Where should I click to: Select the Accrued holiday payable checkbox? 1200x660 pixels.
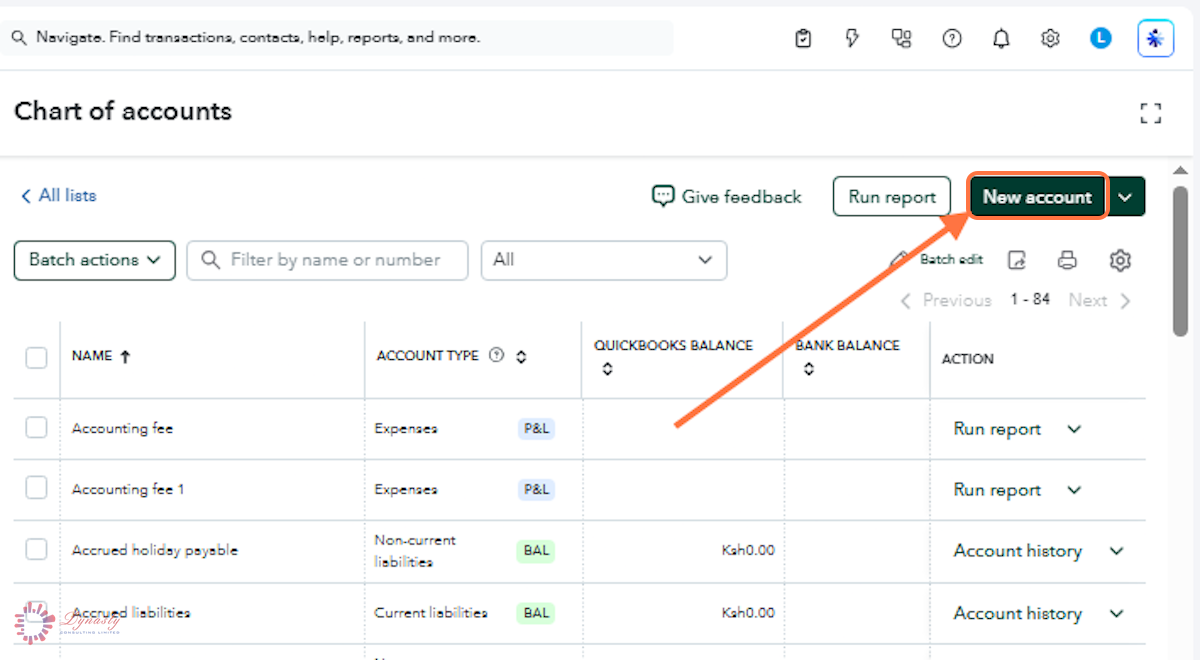pos(36,550)
